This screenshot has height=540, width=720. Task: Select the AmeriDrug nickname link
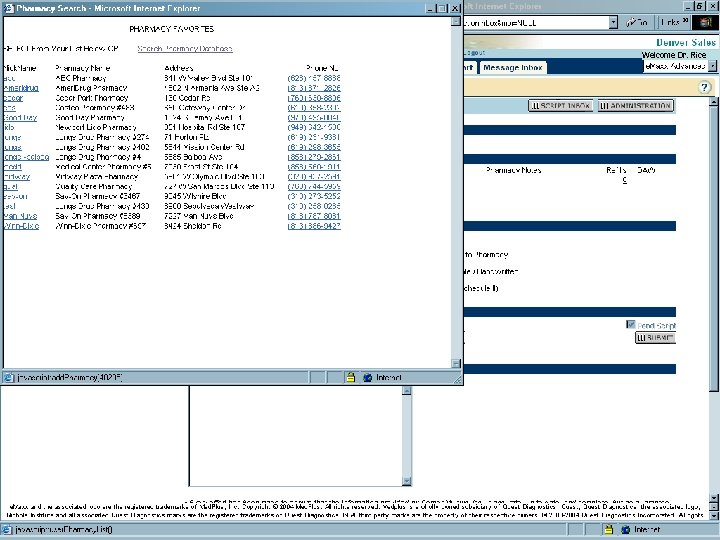[21, 88]
